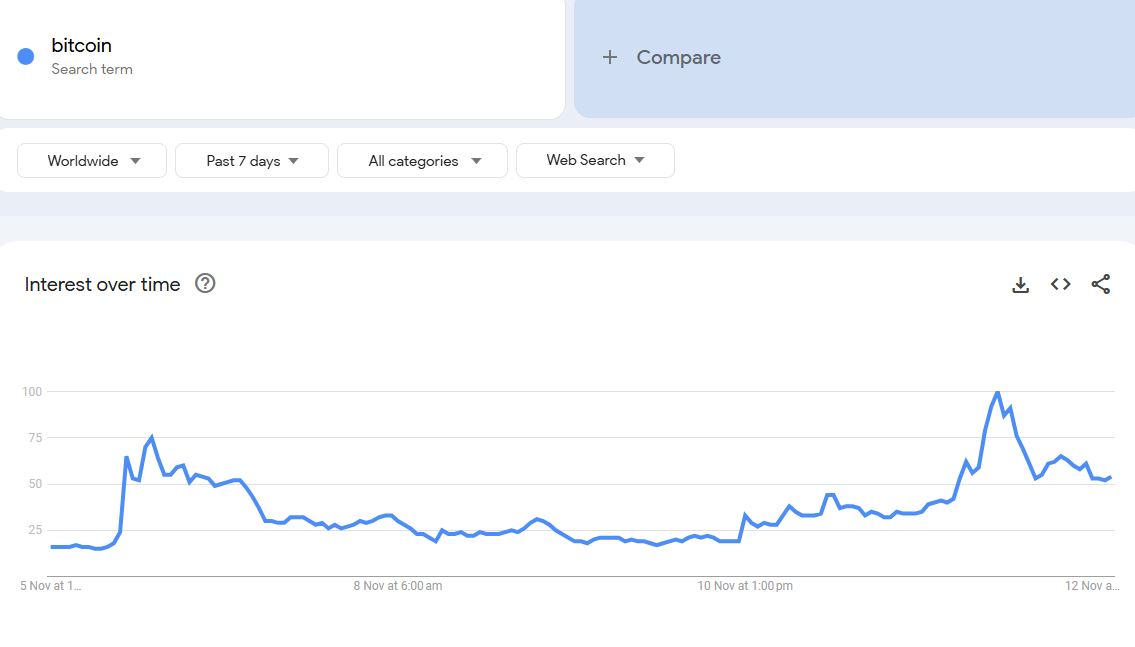
Task: Expand the Web Search type dropdown
Action: click(x=595, y=160)
